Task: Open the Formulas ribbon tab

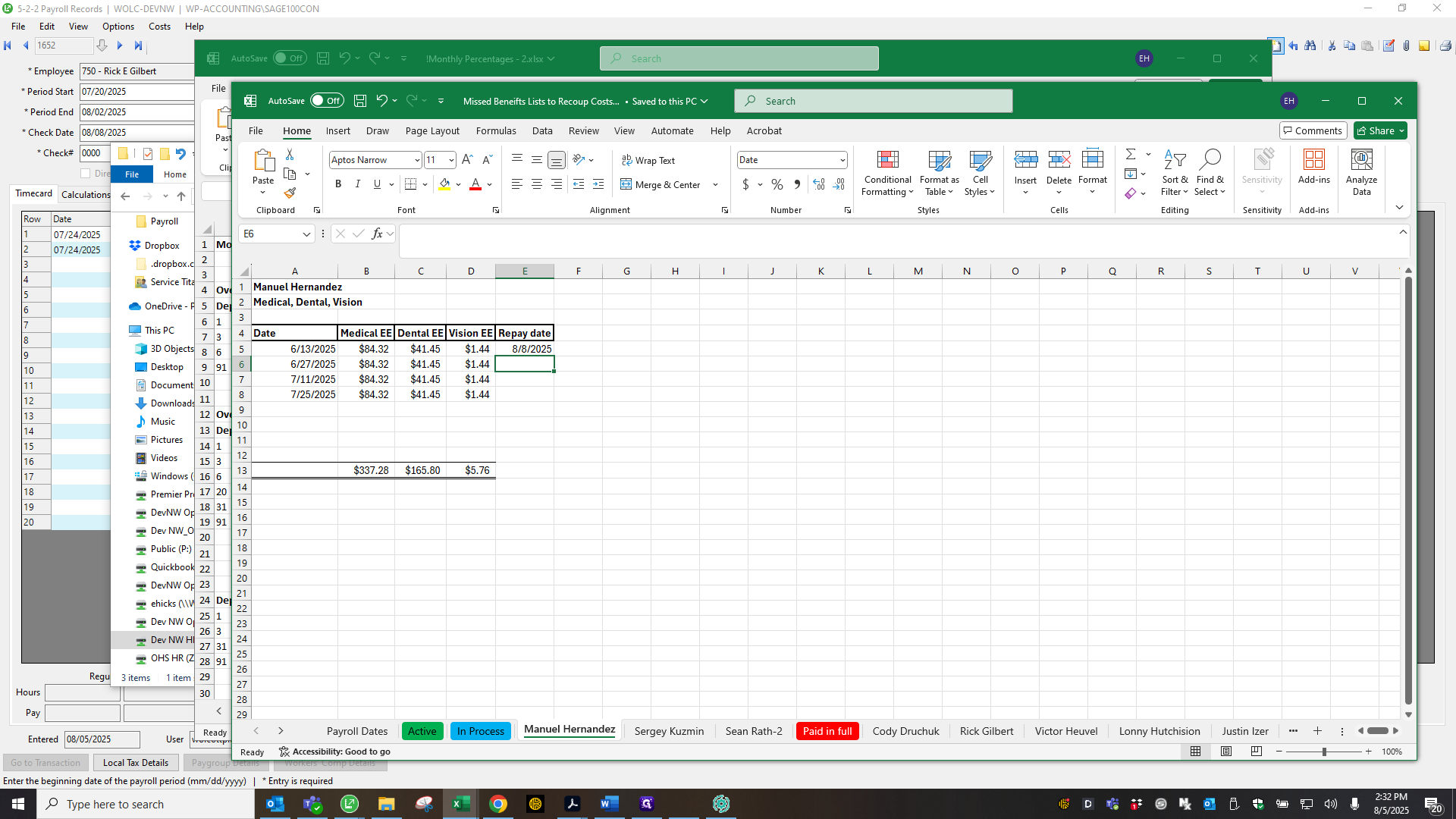Action: coord(496,130)
